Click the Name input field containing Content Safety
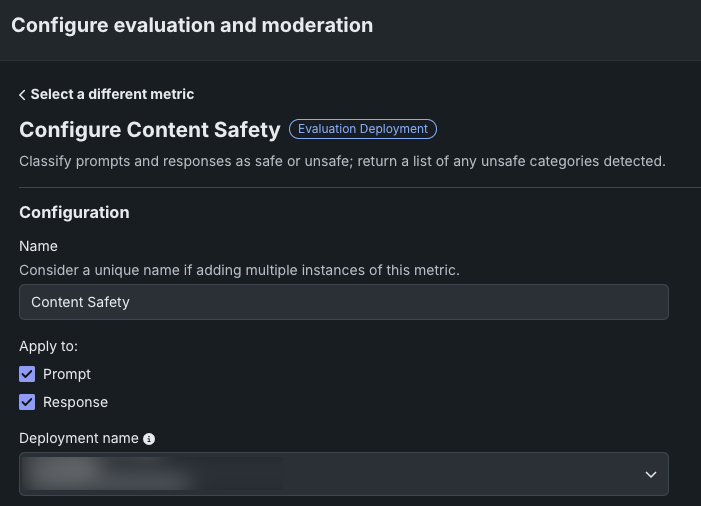This screenshot has width=701, height=506. [x=343, y=302]
